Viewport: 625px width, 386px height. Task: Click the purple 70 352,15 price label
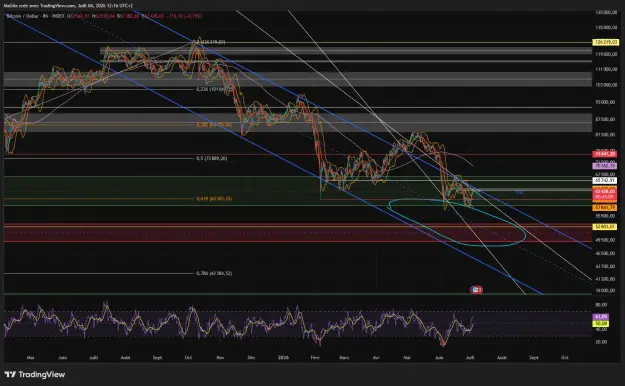coord(605,165)
